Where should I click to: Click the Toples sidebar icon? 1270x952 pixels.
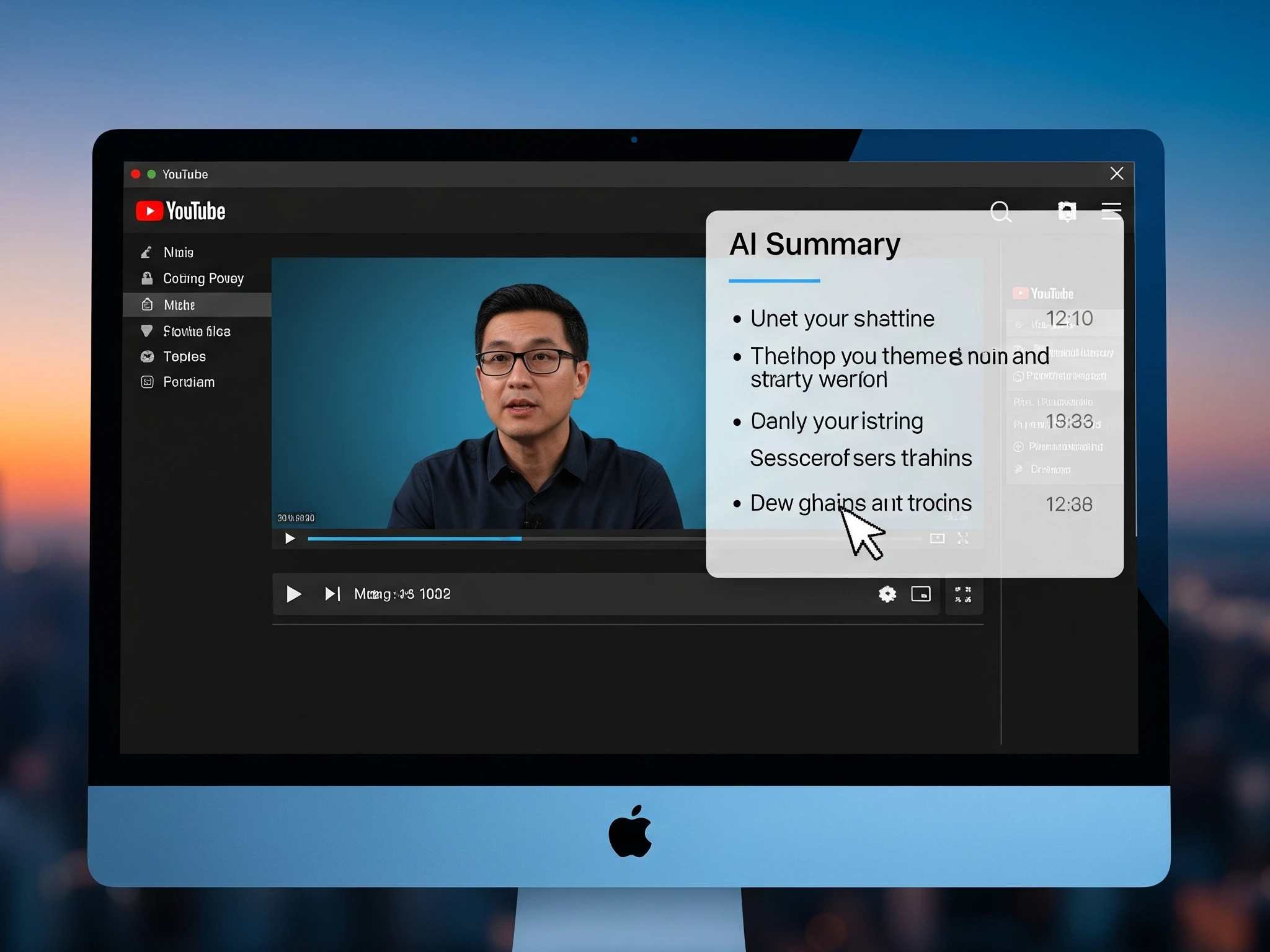click(147, 356)
